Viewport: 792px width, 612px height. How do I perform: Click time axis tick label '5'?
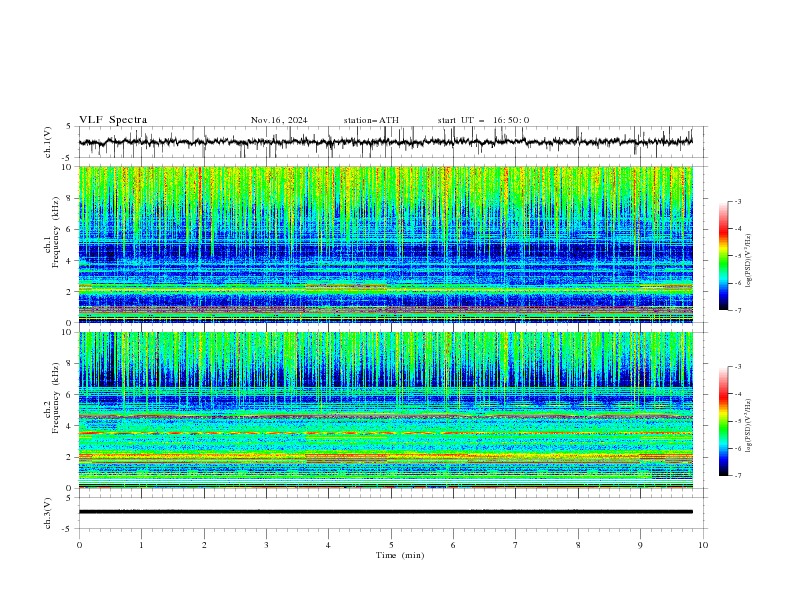391,545
